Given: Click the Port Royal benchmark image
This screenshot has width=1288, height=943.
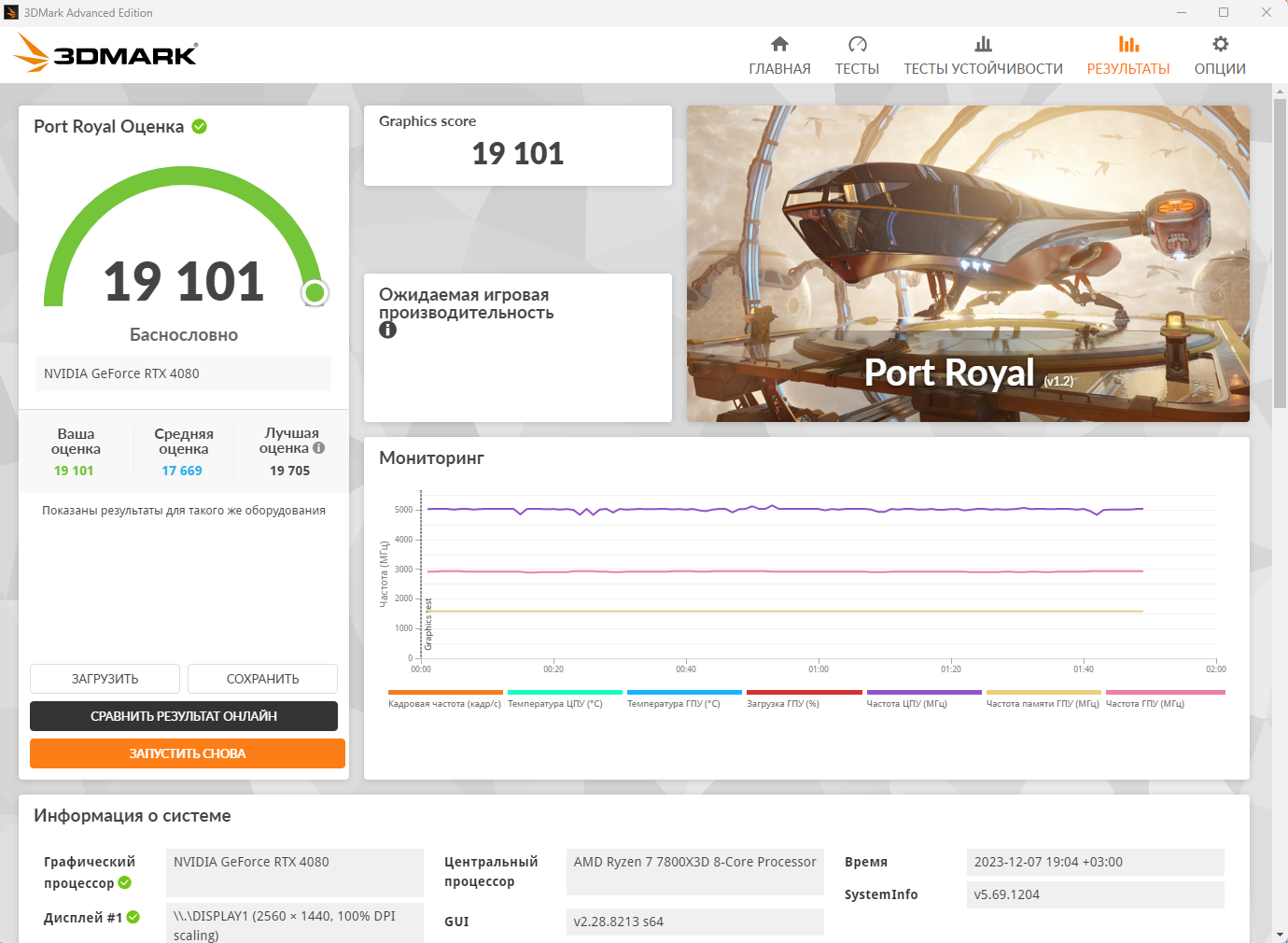Looking at the screenshot, I should click(x=968, y=263).
